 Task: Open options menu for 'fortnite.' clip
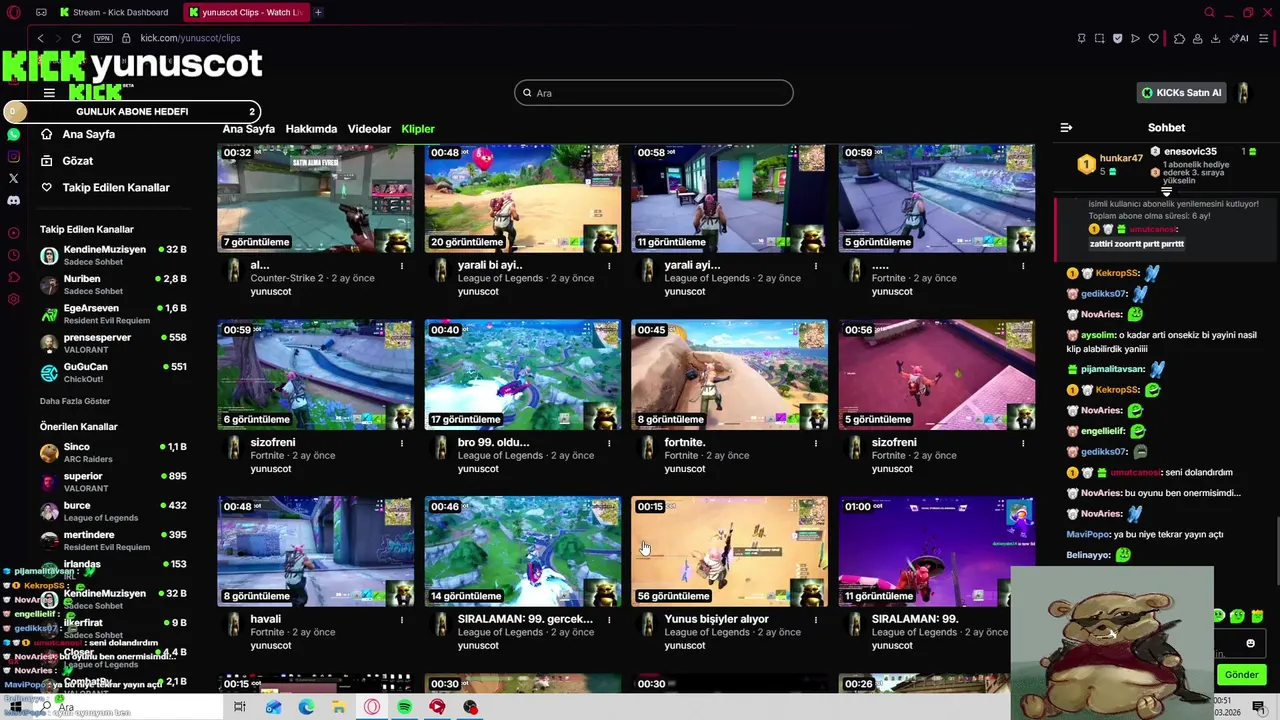click(x=816, y=443)
